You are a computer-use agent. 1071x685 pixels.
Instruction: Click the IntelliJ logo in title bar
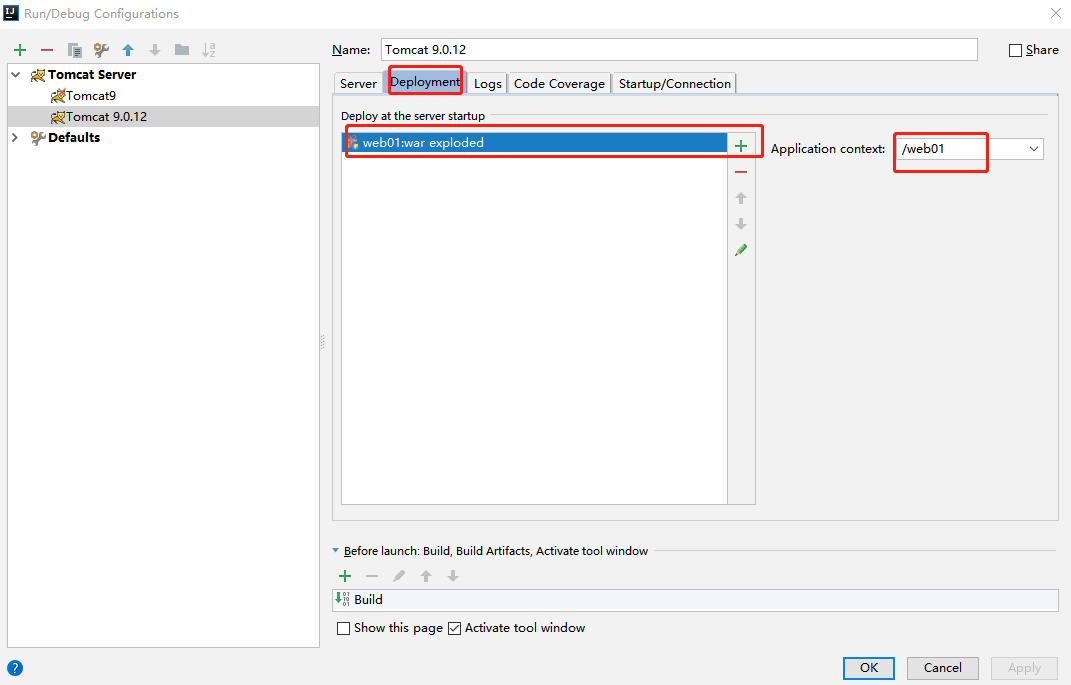coord(11,13)
